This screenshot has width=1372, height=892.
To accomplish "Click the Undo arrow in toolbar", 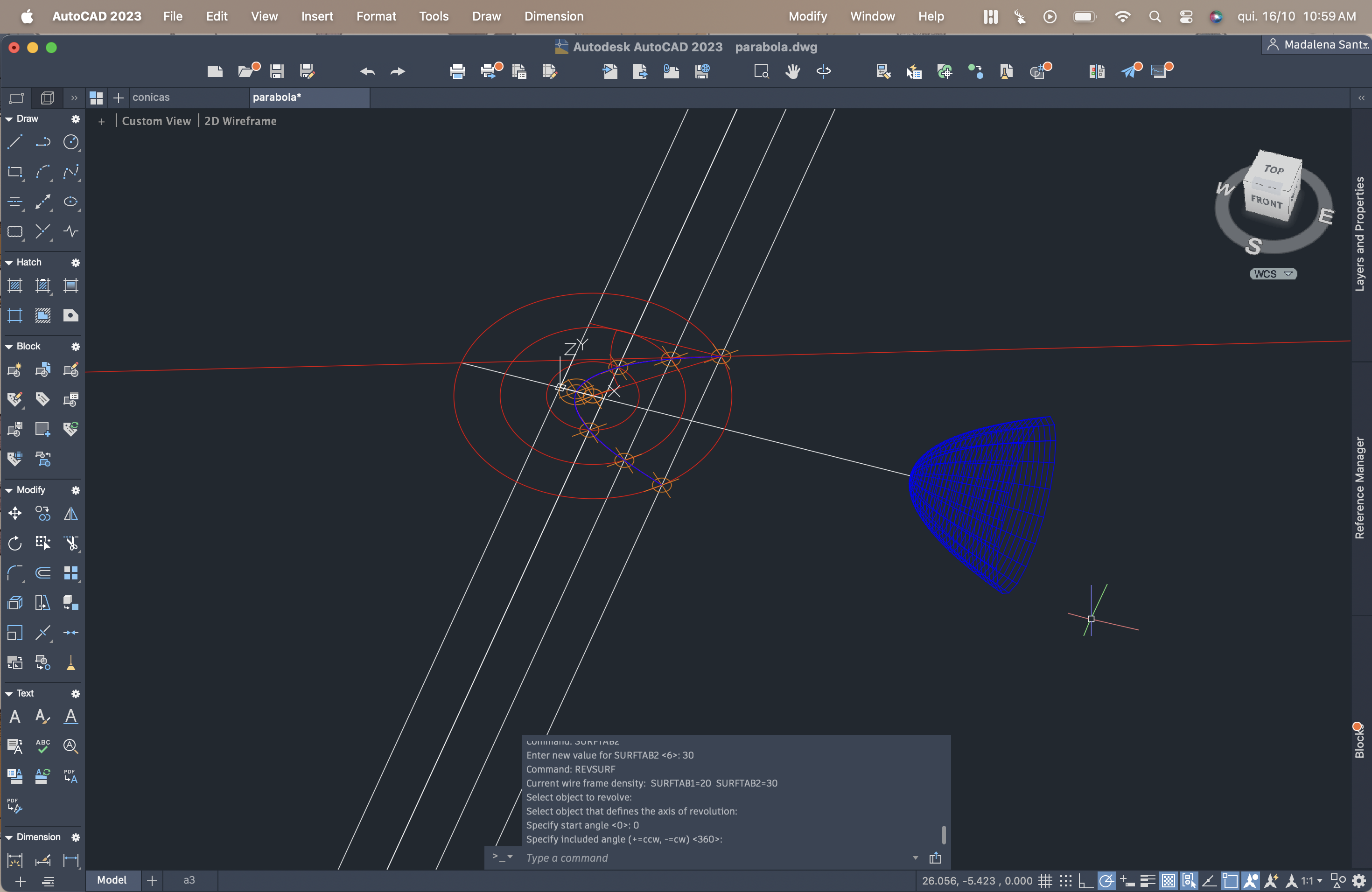I will (367, 71).
